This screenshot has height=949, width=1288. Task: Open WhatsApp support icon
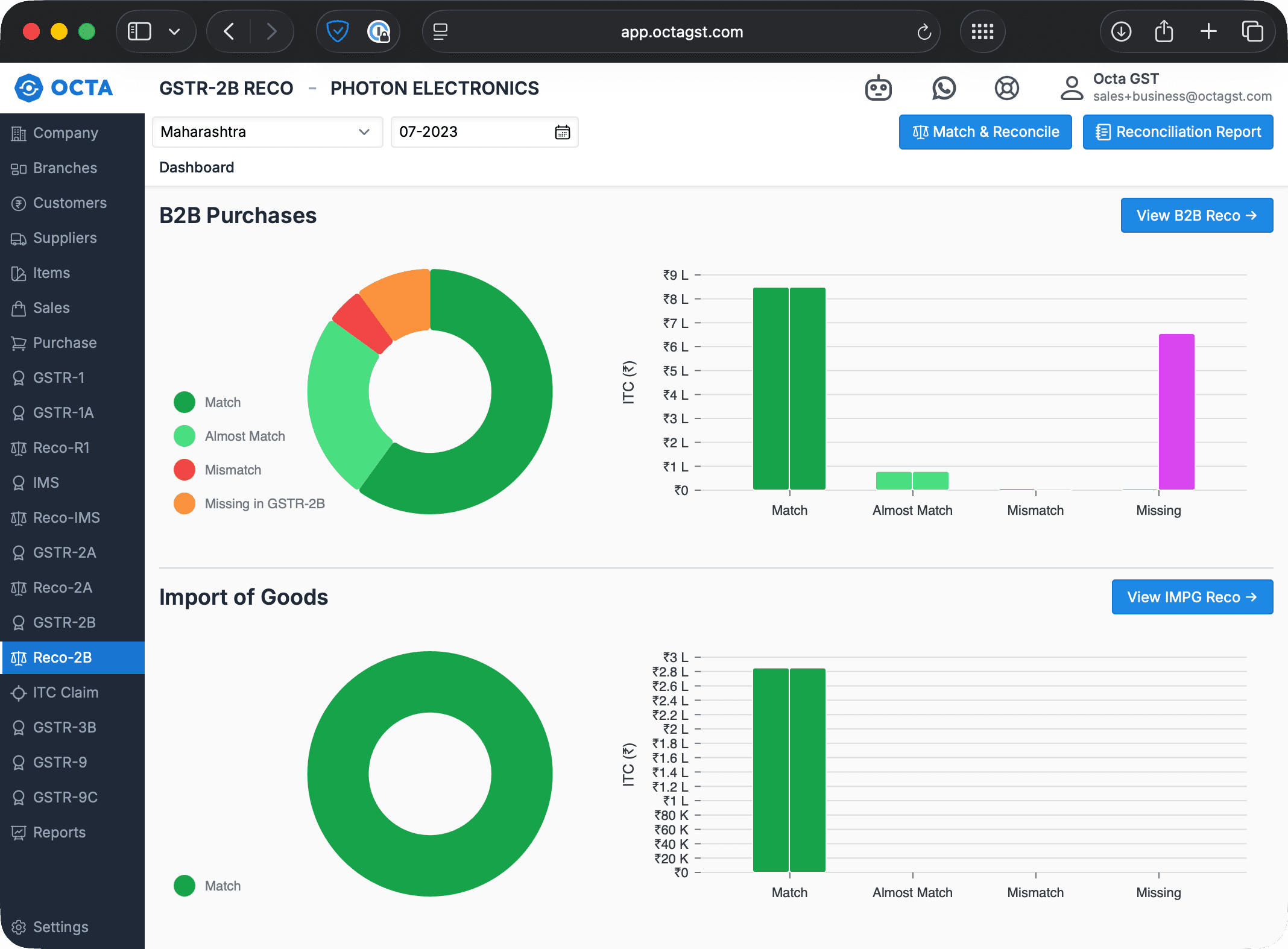(944, 89)
